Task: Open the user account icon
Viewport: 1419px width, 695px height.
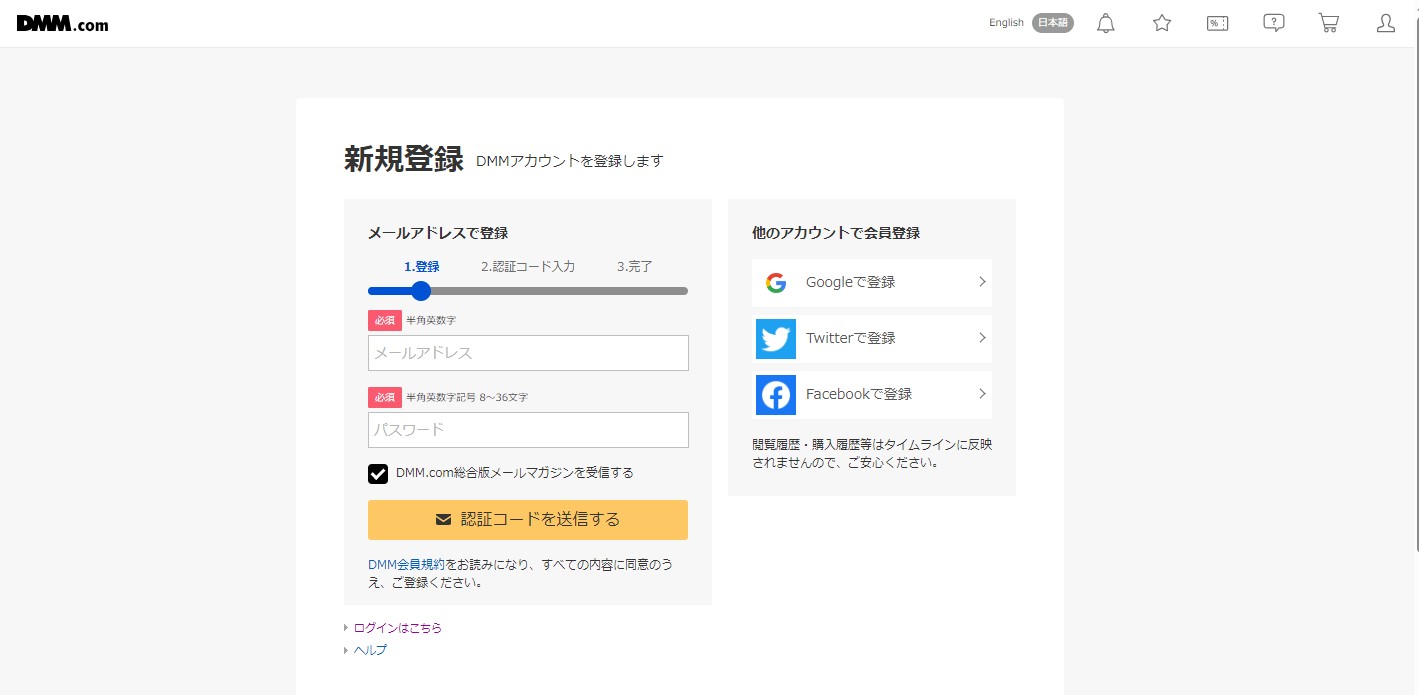Action: [1386, 23]
